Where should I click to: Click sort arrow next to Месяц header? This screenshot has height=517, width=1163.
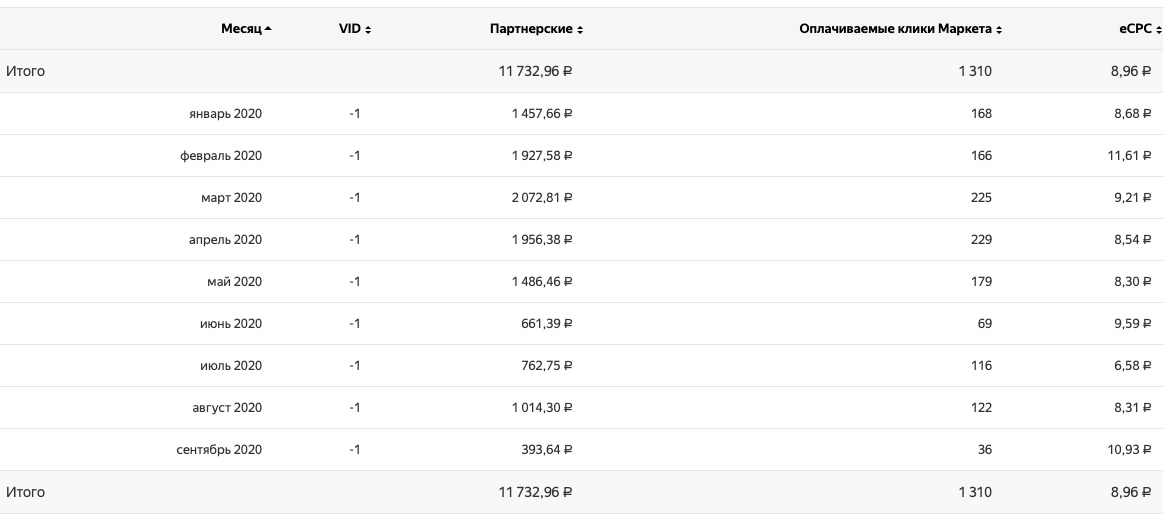pyautogui.click(x=268, y=30)
